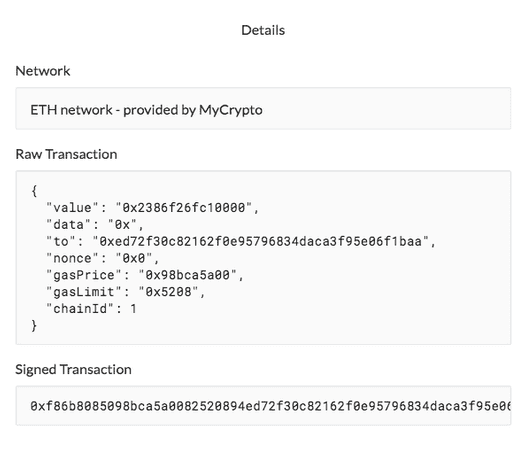Click the "gasLimit" key name
Viewport: 531px width, 458px height.
pos(84,292)
